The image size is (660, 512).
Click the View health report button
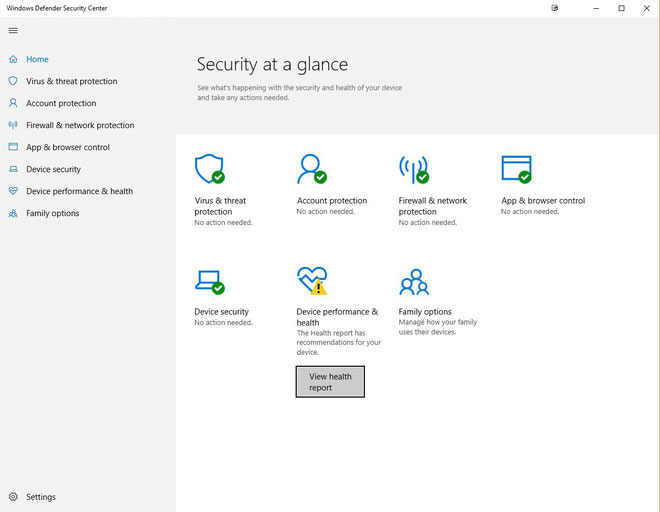(330, 381)
